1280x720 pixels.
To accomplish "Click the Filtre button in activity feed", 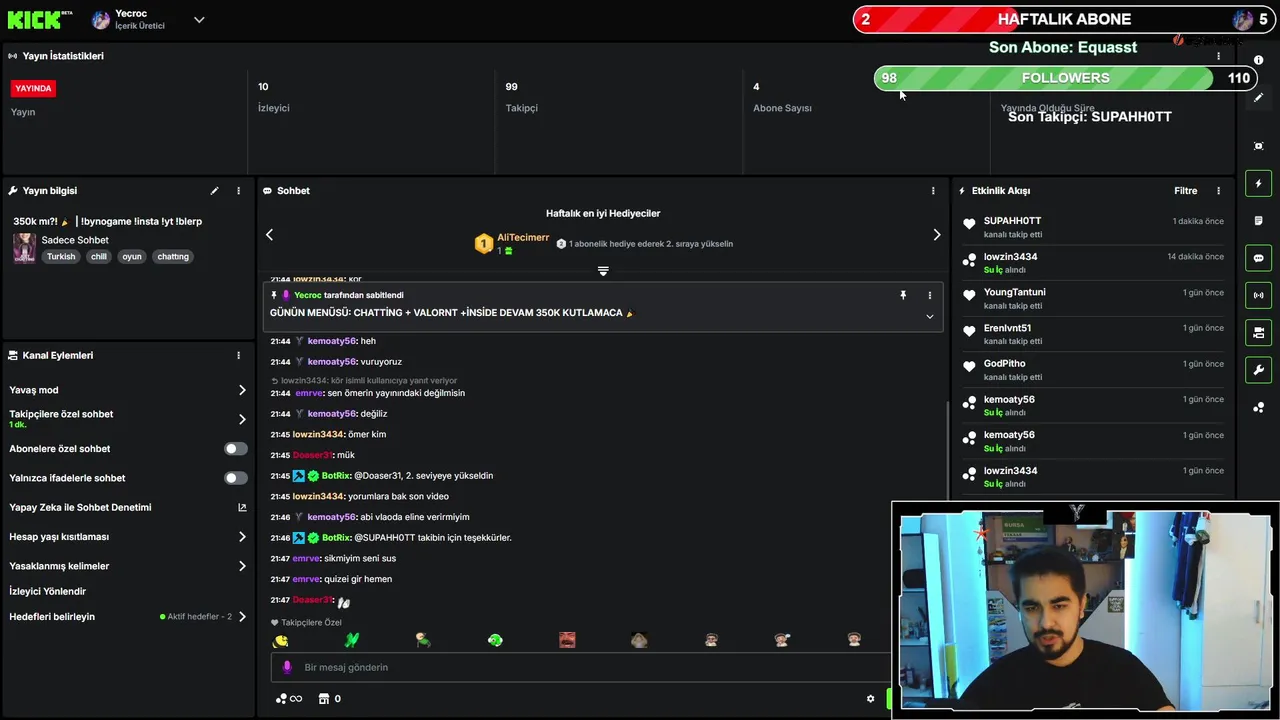I will click(x=1185, y=191).
